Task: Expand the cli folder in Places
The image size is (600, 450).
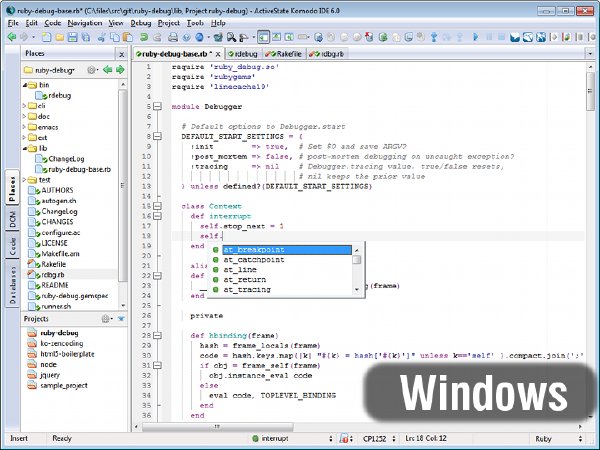Action: (x=24, y=106)
